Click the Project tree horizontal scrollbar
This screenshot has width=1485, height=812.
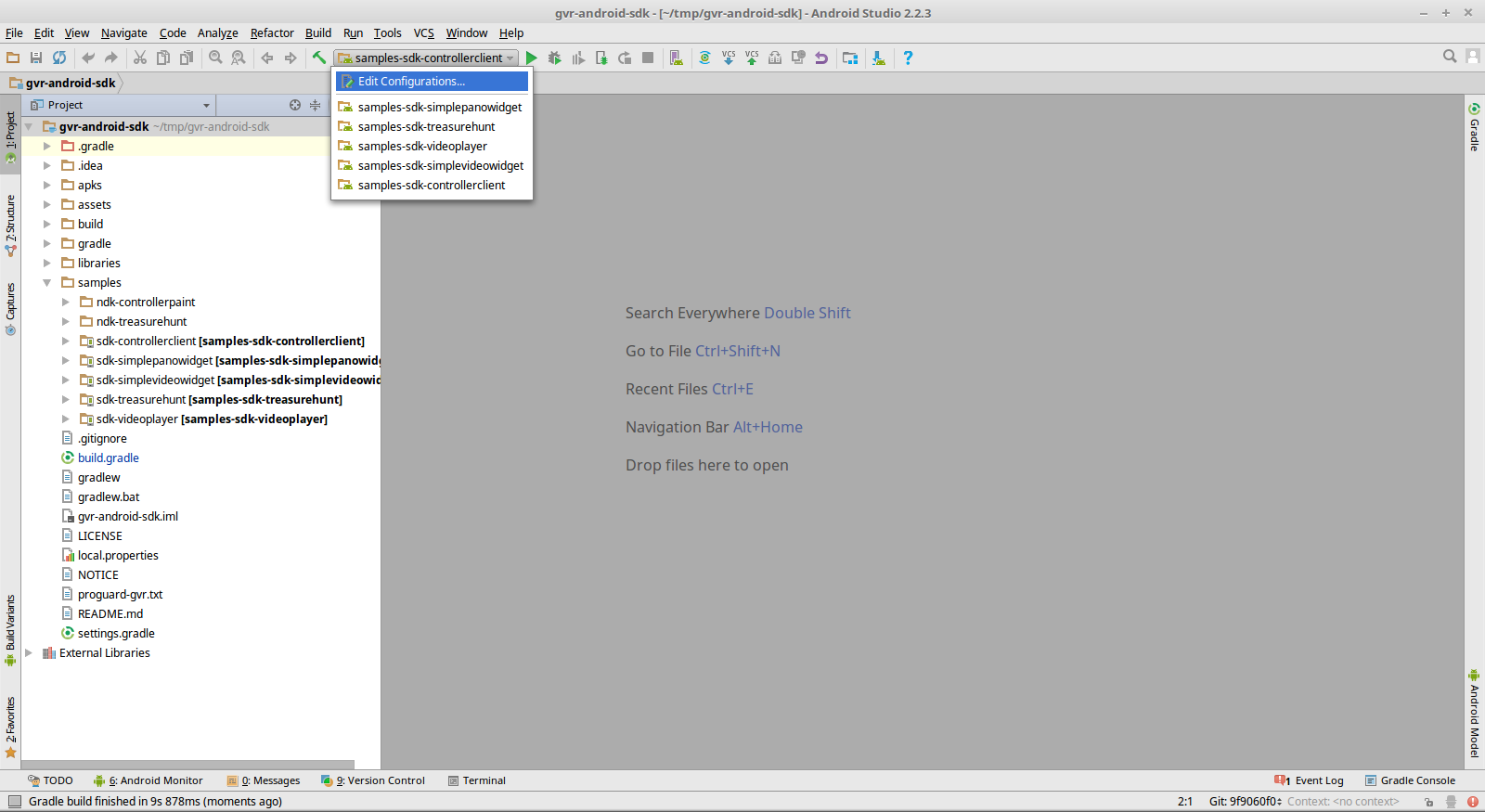point(188,765)
